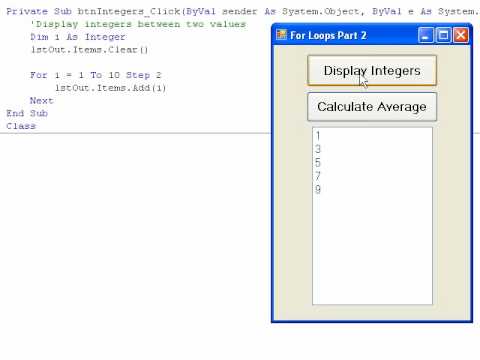Close the For Loops Part 2 window

(x=461, y=35)
